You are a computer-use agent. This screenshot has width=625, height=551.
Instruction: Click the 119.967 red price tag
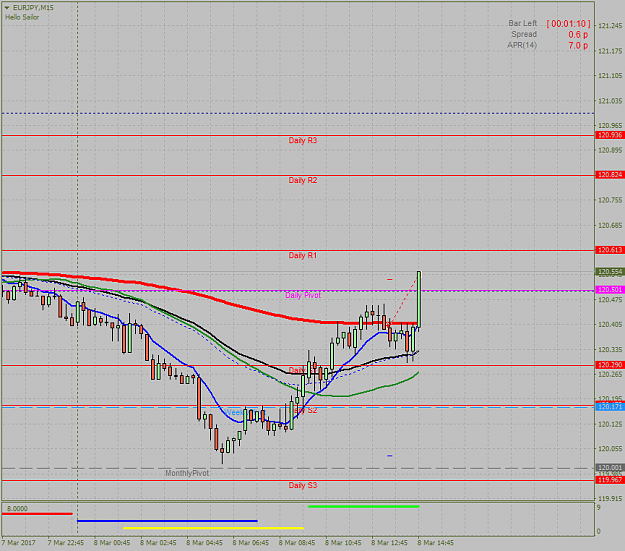pyautogui.click(x=610, y=480)
